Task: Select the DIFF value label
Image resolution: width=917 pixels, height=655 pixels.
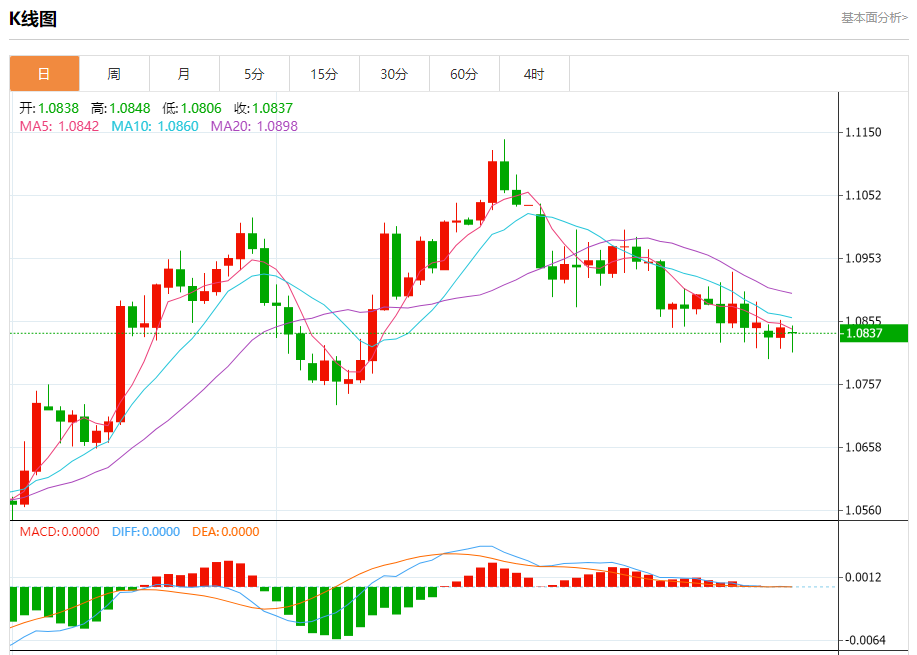Action: (145, 532)
